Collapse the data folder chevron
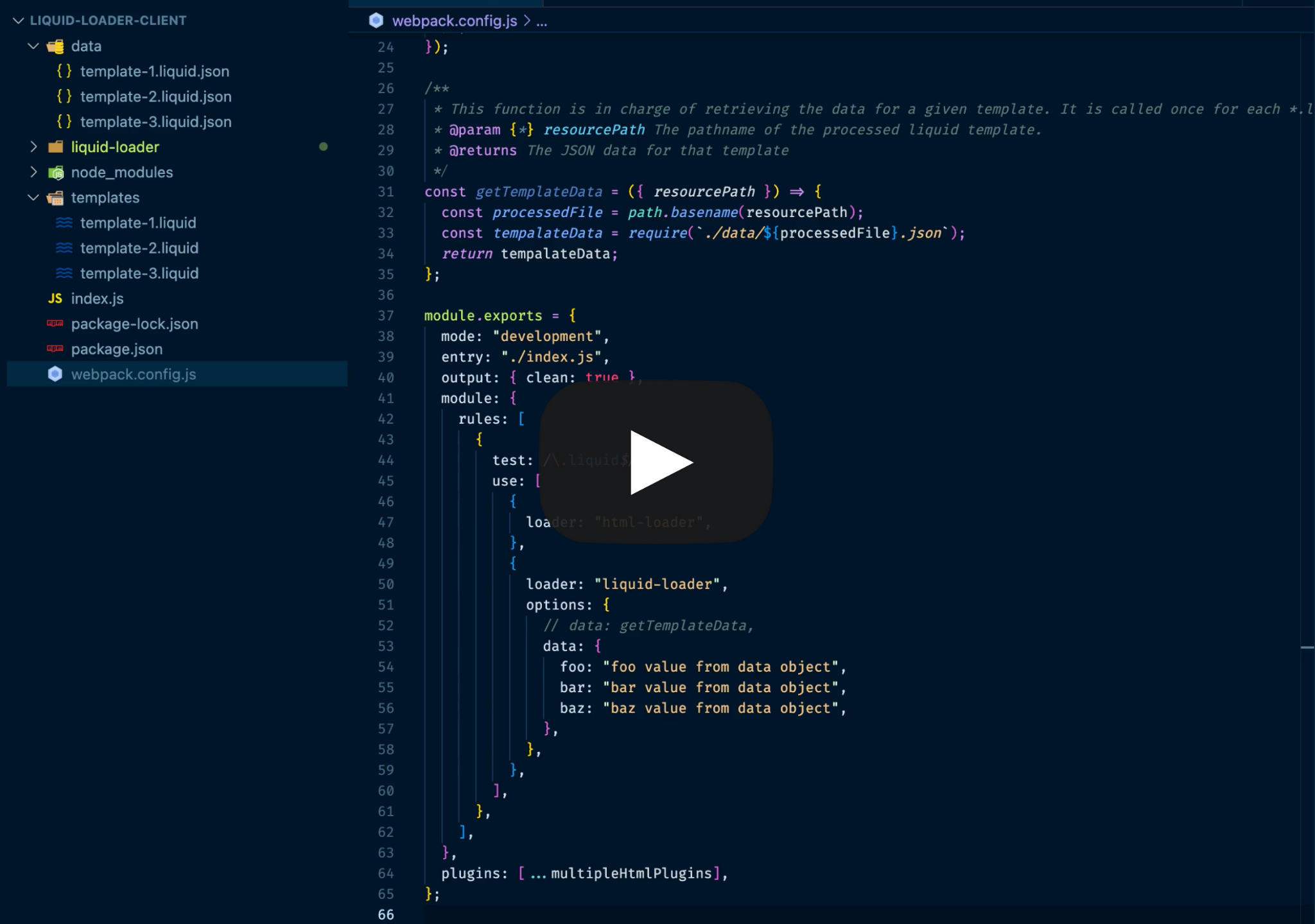 pyautogui.click(x=33, y=46)
